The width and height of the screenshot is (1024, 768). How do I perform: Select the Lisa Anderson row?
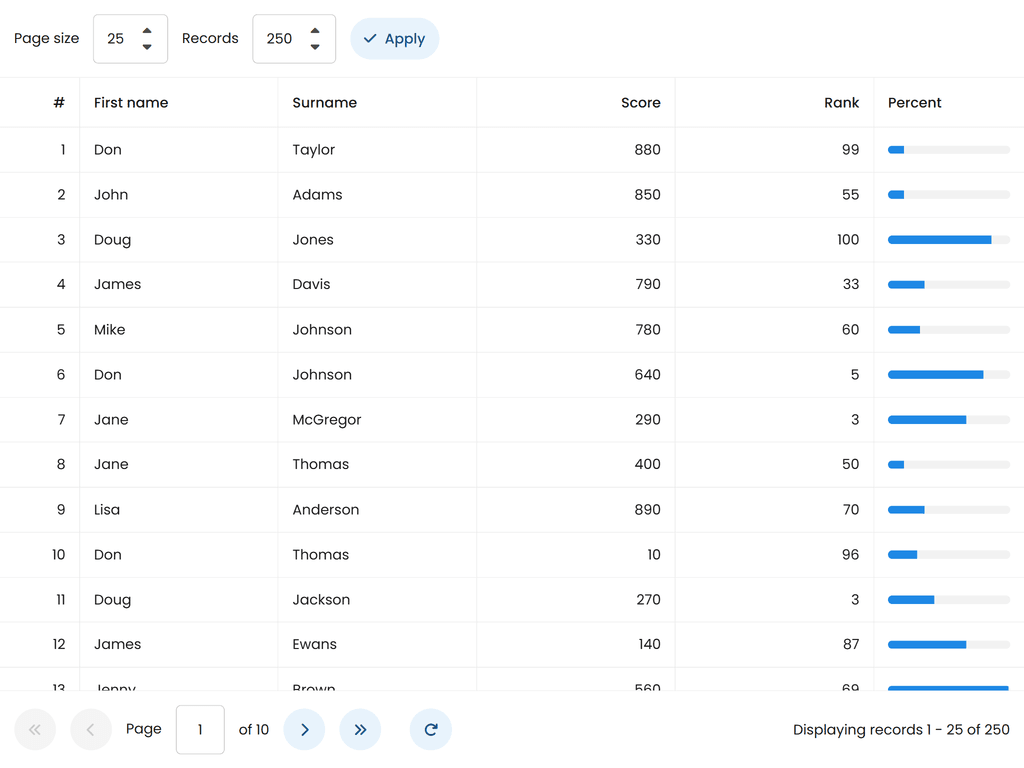click(x=326, y=510)
